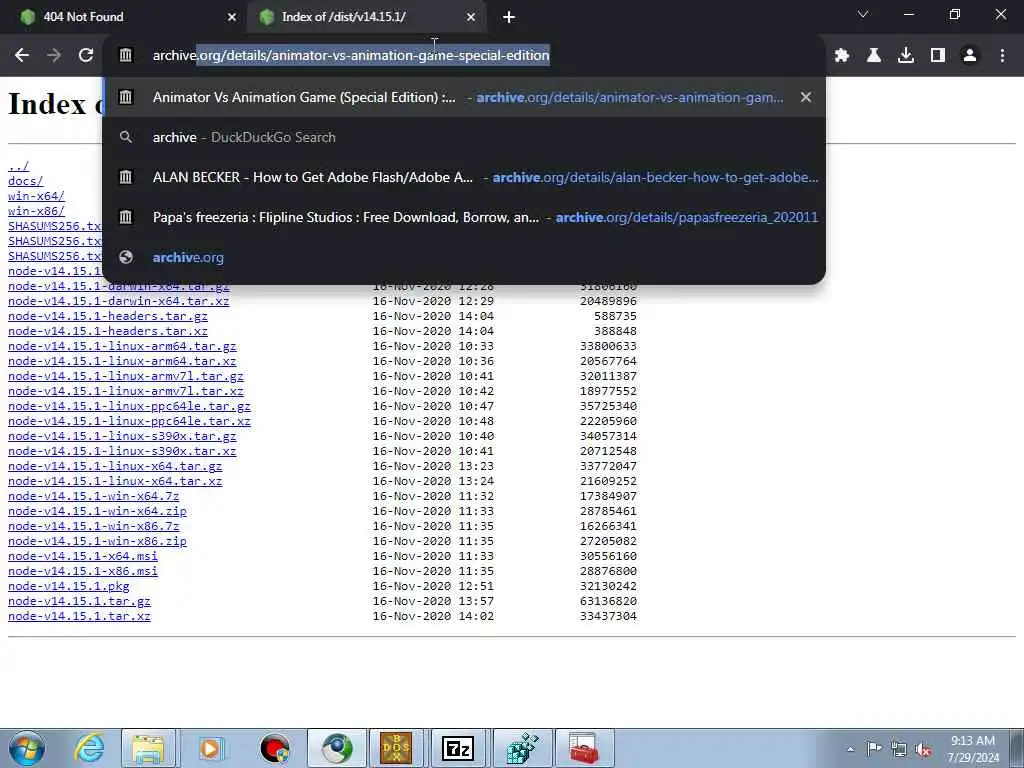Open a new tab with plus button

[x=509, y=18]
